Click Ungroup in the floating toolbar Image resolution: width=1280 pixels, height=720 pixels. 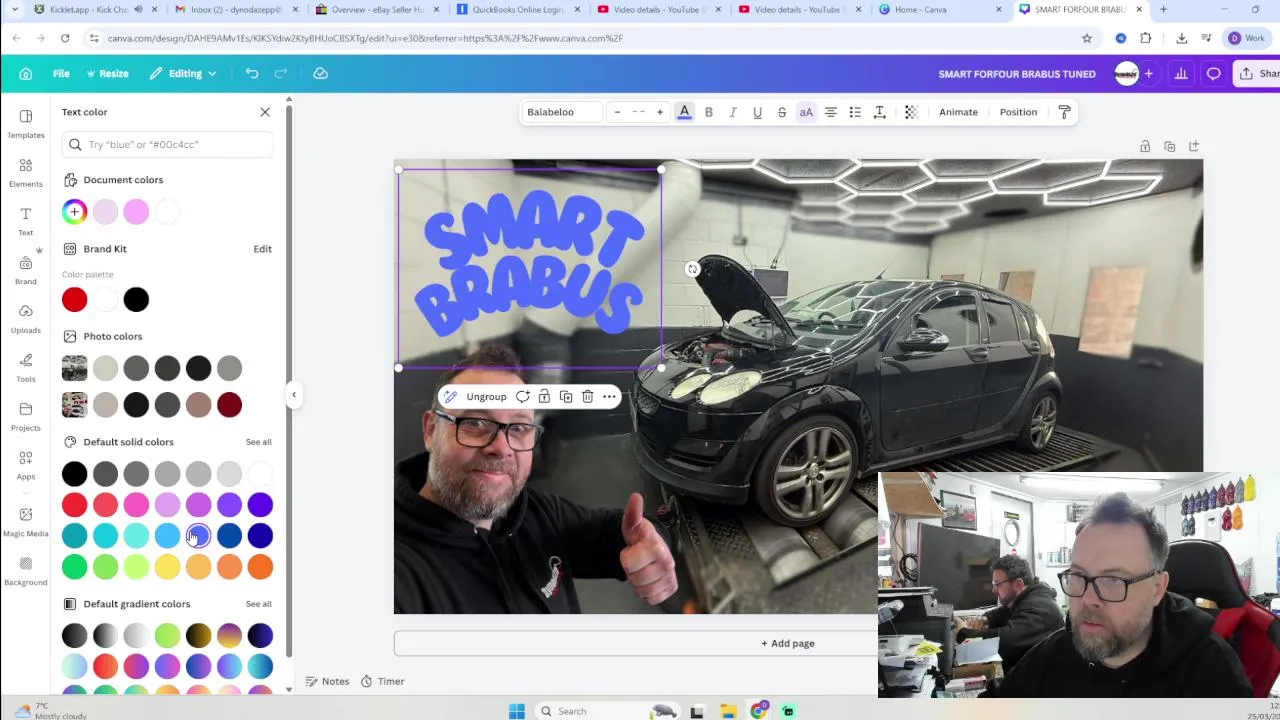click(x=486, y=397)
